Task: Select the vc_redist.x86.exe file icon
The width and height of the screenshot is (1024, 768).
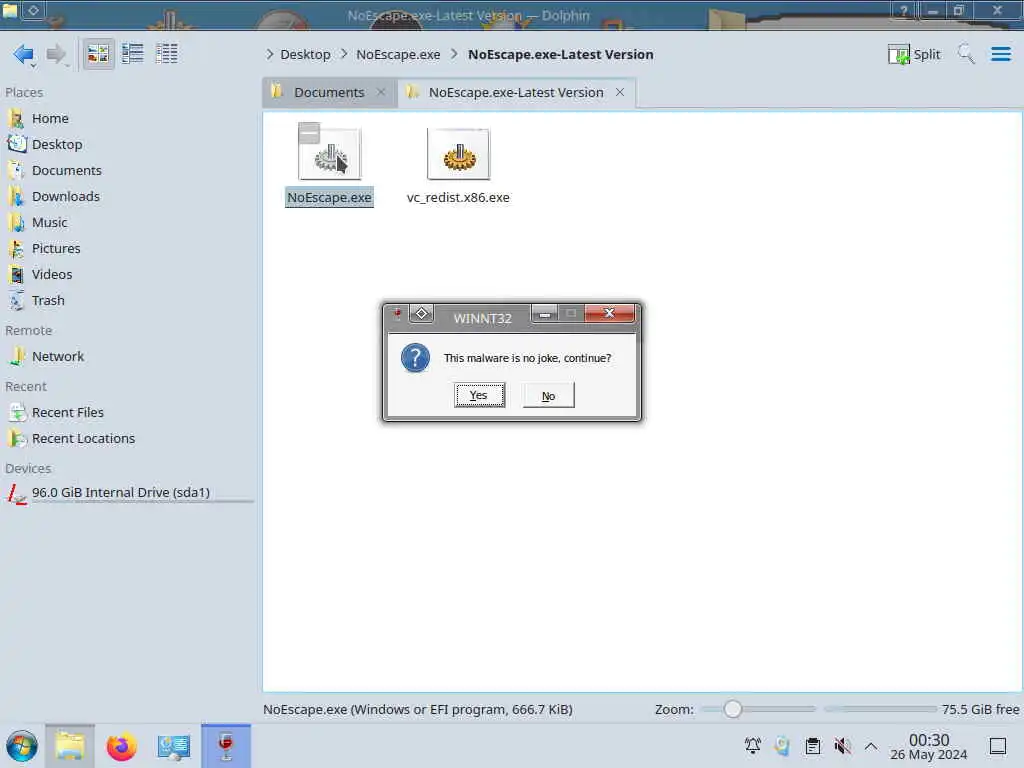Action: pyautogui.click(x=458, y=155)
